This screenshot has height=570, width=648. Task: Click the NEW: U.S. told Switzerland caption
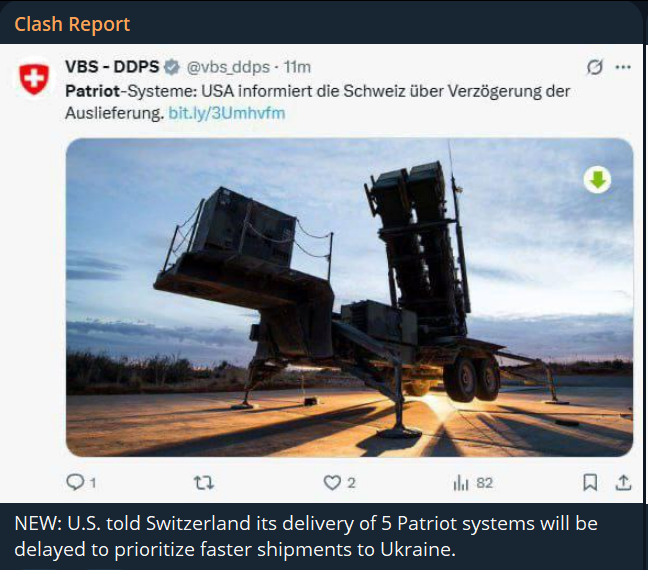(306, 537)
